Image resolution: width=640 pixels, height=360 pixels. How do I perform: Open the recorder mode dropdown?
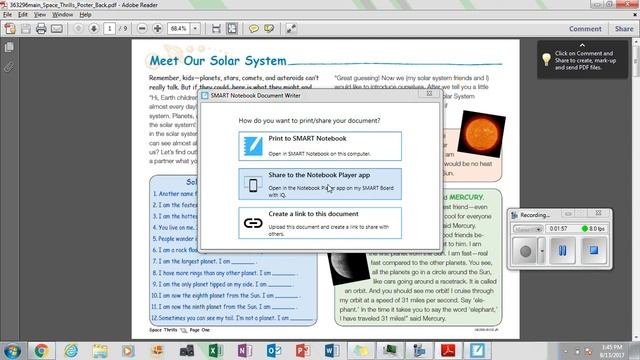pos(528,229)
